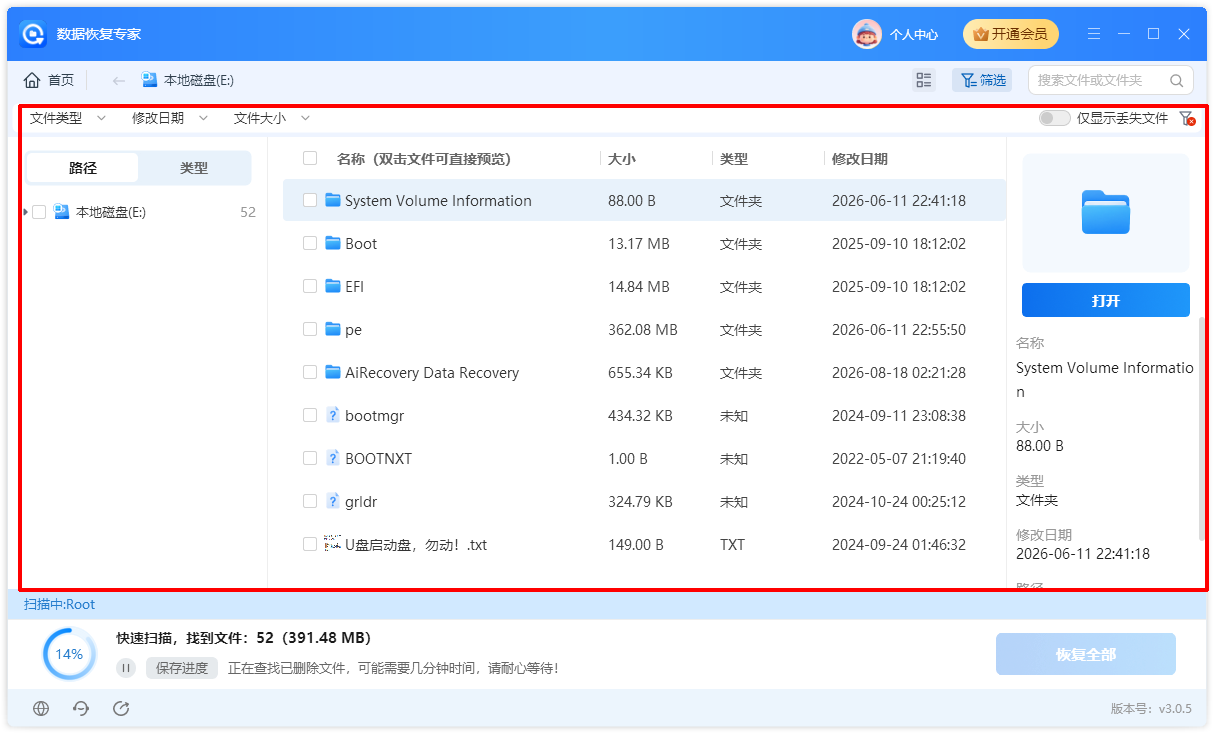Click the user avatar icon
1214x734 pixels.
pyautogui.click(x=866, y=34)
